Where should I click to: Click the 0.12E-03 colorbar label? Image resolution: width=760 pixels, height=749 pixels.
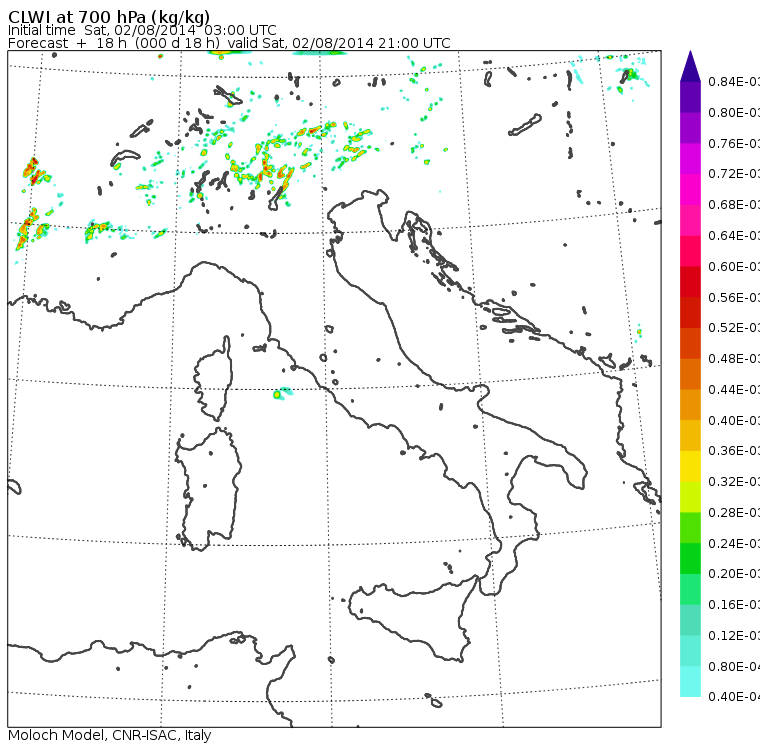click(734, 636)
